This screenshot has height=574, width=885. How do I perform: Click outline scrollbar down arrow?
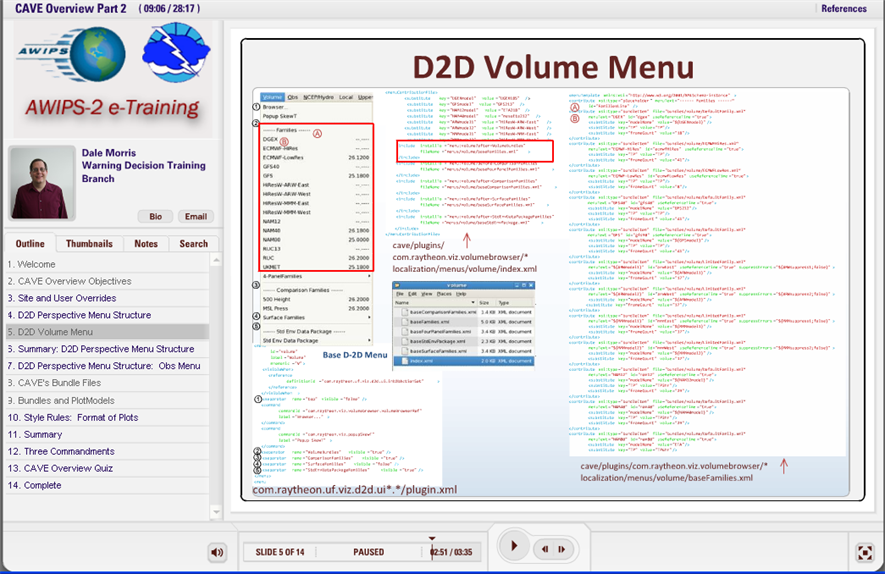[x=216, y=512]
